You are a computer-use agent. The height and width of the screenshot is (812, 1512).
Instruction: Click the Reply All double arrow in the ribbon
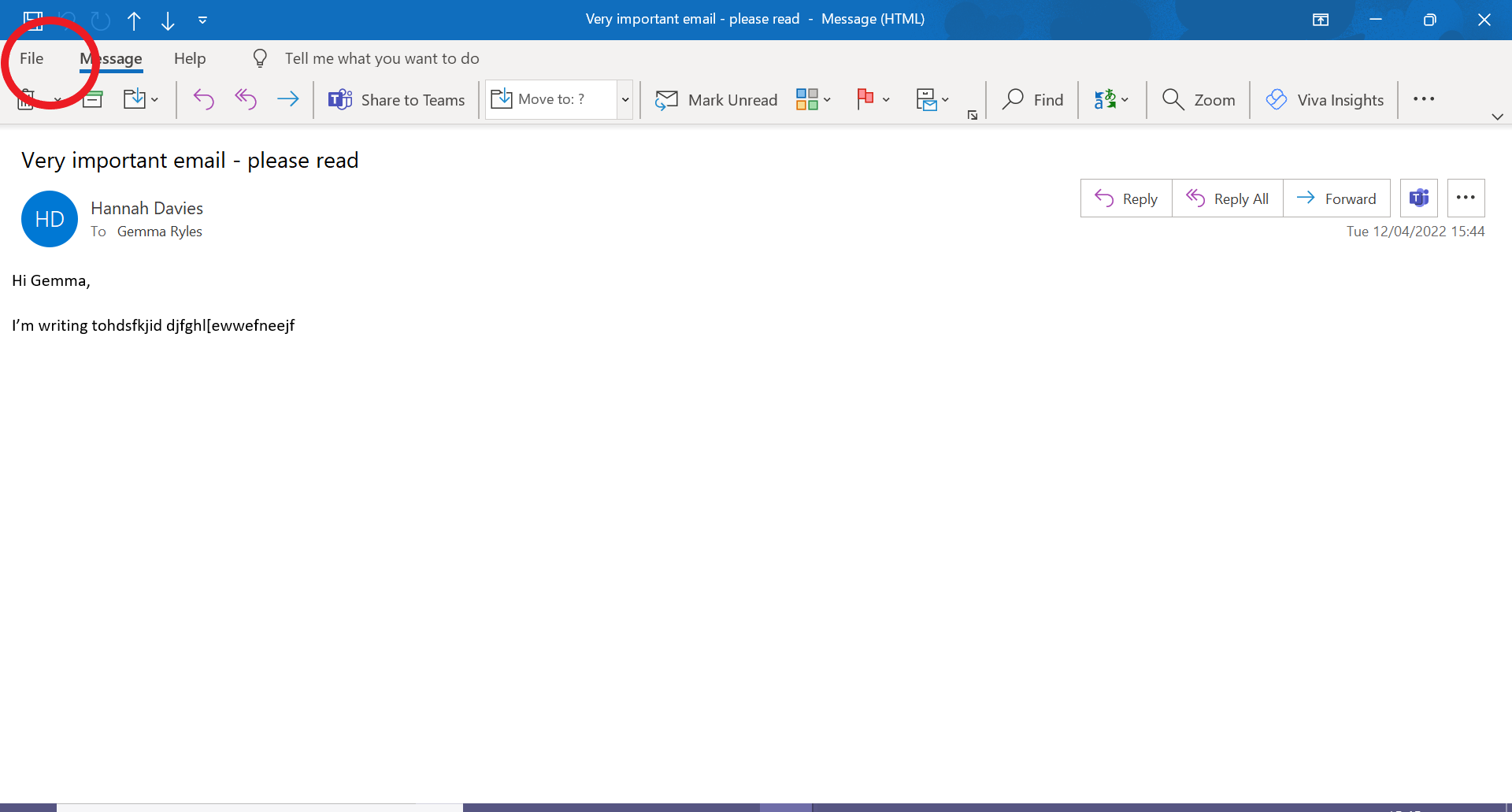pyautogui.click(x=246, y=99)
